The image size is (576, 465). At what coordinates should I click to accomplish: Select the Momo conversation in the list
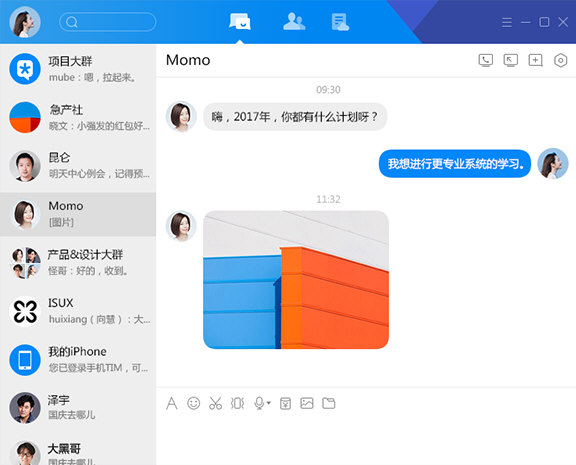click(78, 215)
